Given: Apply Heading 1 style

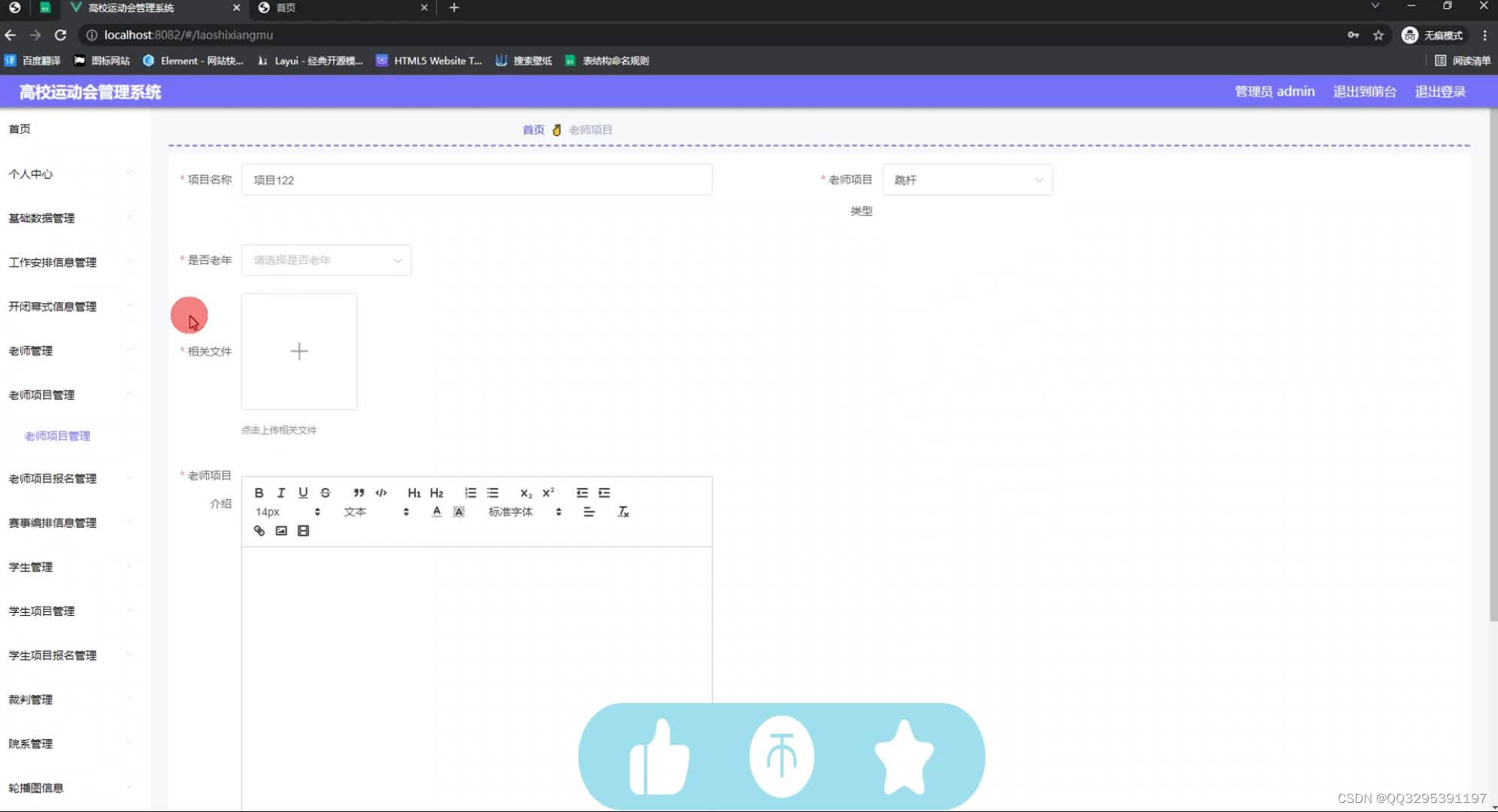Looking at the screenshot, I should tap(414, 492).
